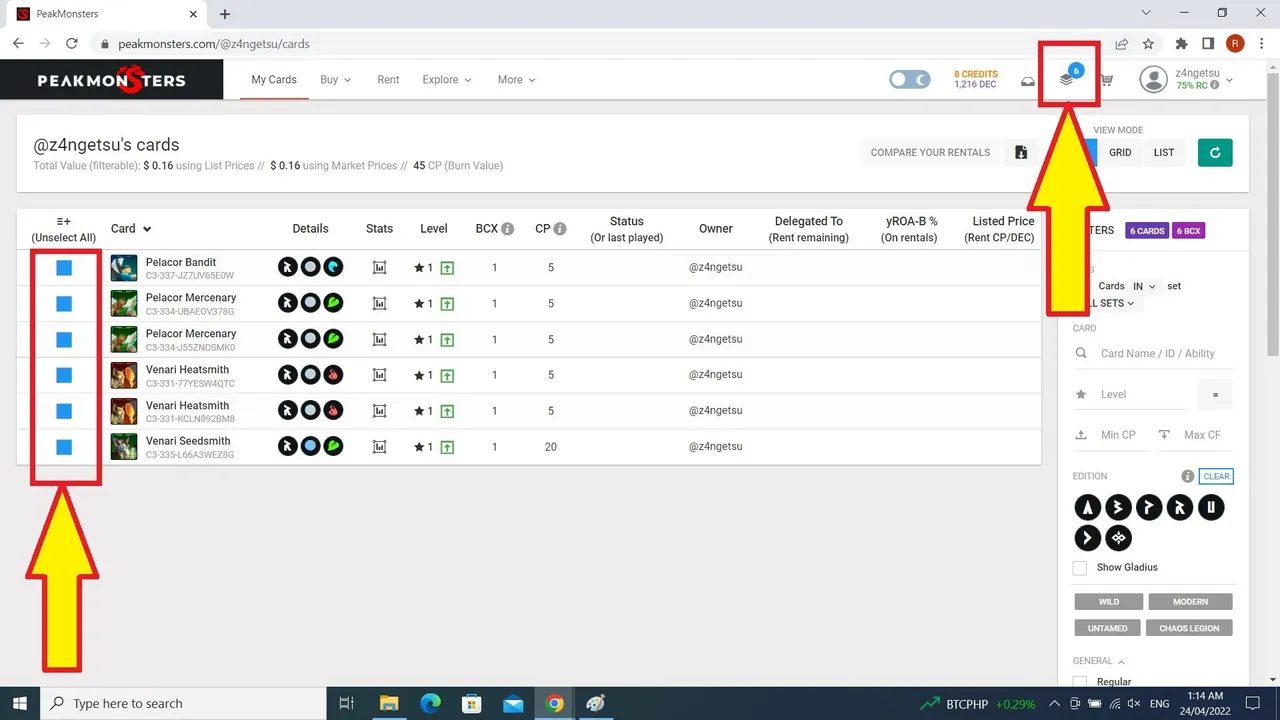Filter by Beta edition icon (B)
This screenshot has width=1280, height=720.
pyautogui.click(x=1118, y=508)
